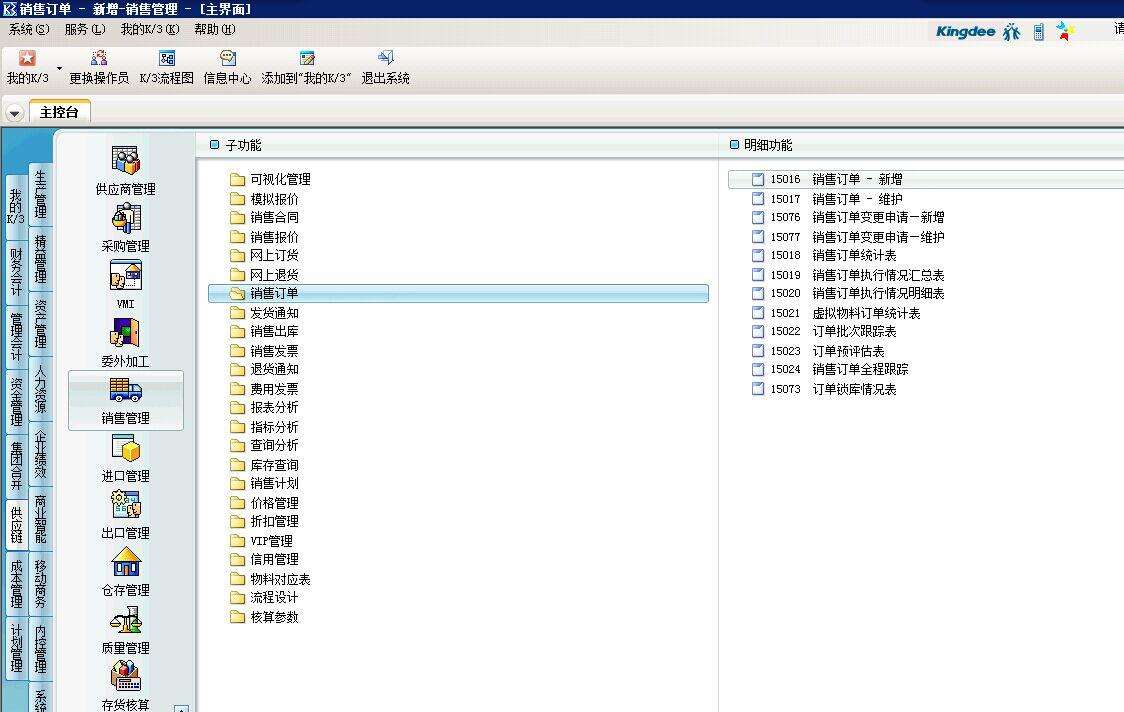Open 15017 销售订单 - 维护

856,199
